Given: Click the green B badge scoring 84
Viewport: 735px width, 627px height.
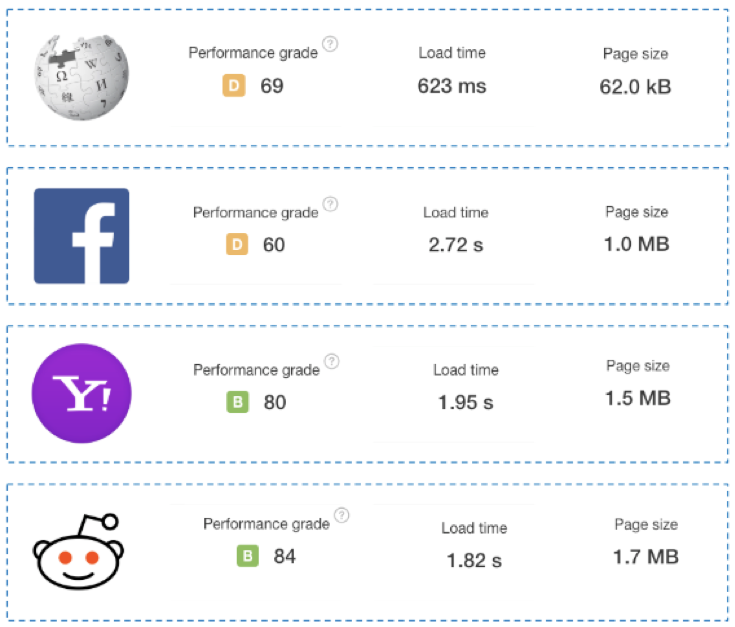Looking at the screenshot, I should (247, 556).
